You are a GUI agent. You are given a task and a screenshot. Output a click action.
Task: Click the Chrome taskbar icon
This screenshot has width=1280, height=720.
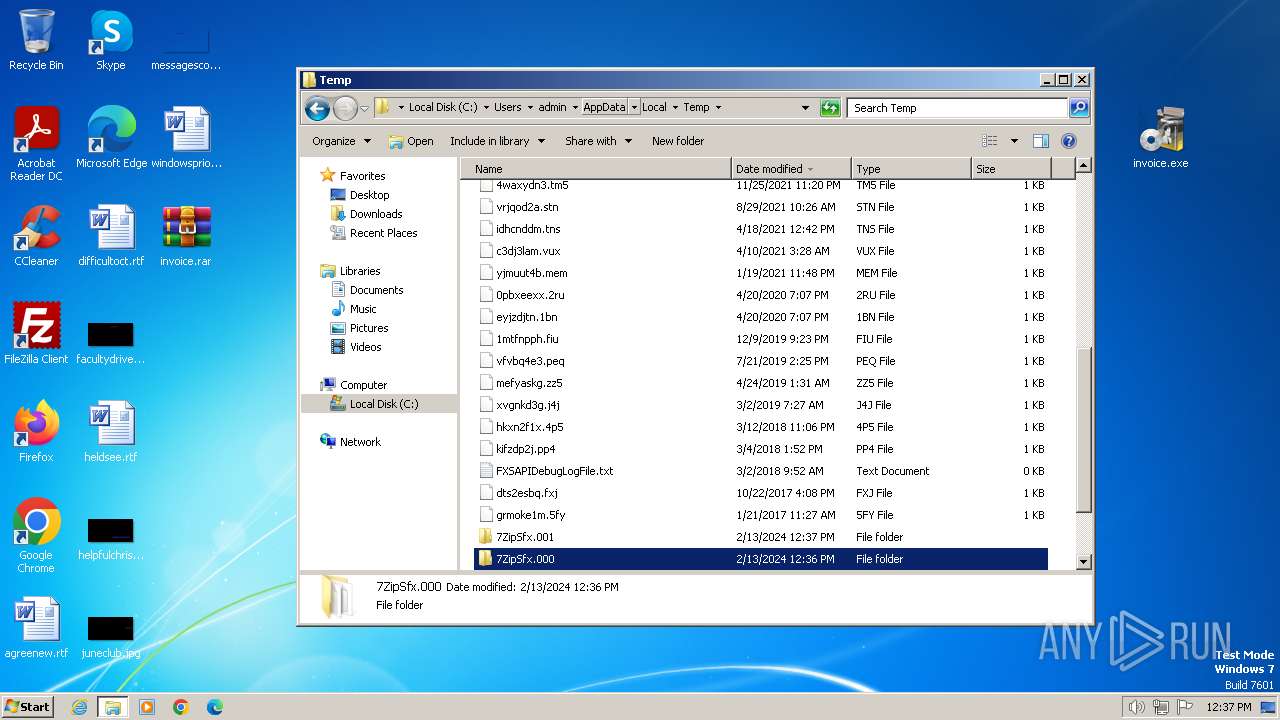click(x=181, y=707)
